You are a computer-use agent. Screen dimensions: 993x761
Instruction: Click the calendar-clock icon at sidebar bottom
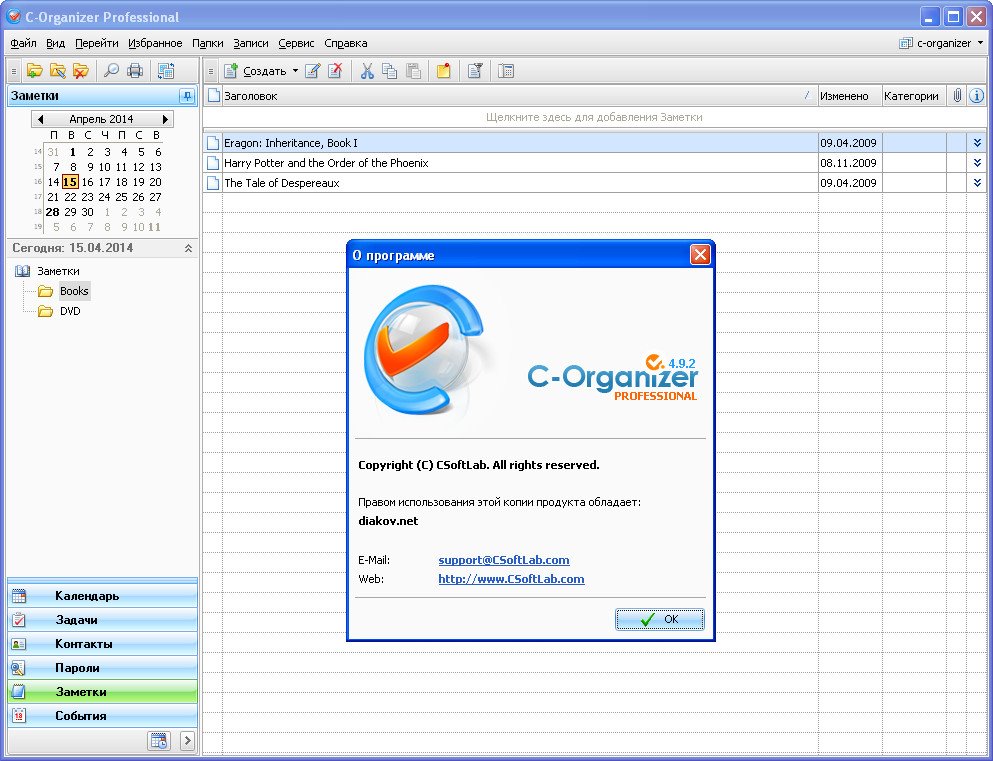(159, 740)
